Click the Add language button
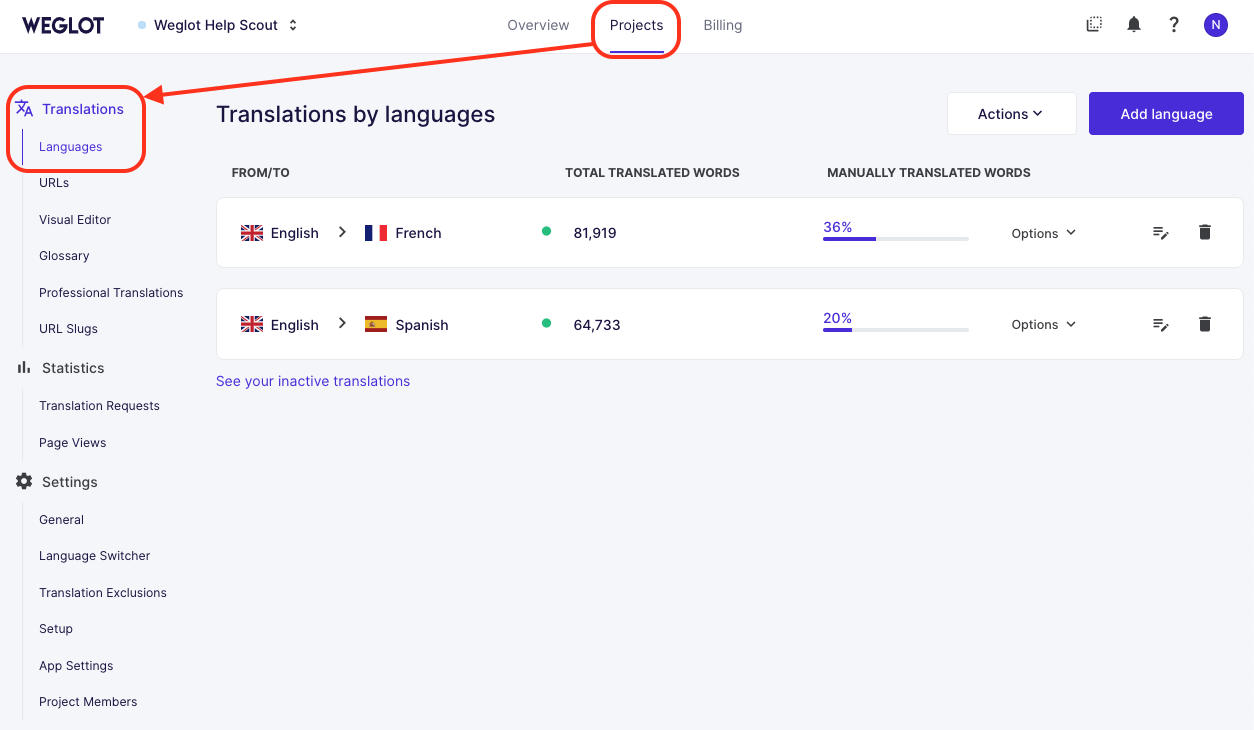 coord(1166,113)
